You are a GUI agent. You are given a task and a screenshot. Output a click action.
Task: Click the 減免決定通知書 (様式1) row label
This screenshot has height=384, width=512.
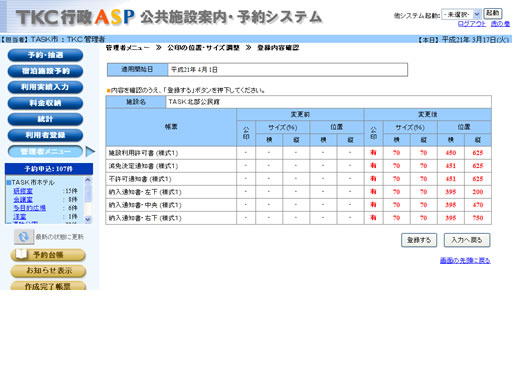coord(143,166)
